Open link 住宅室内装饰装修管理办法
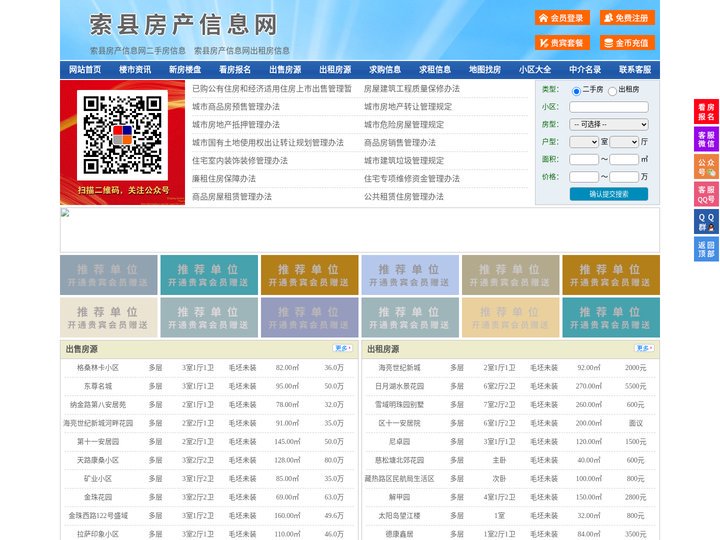Viewport: 720px width, 540px height. pos(240,161)
